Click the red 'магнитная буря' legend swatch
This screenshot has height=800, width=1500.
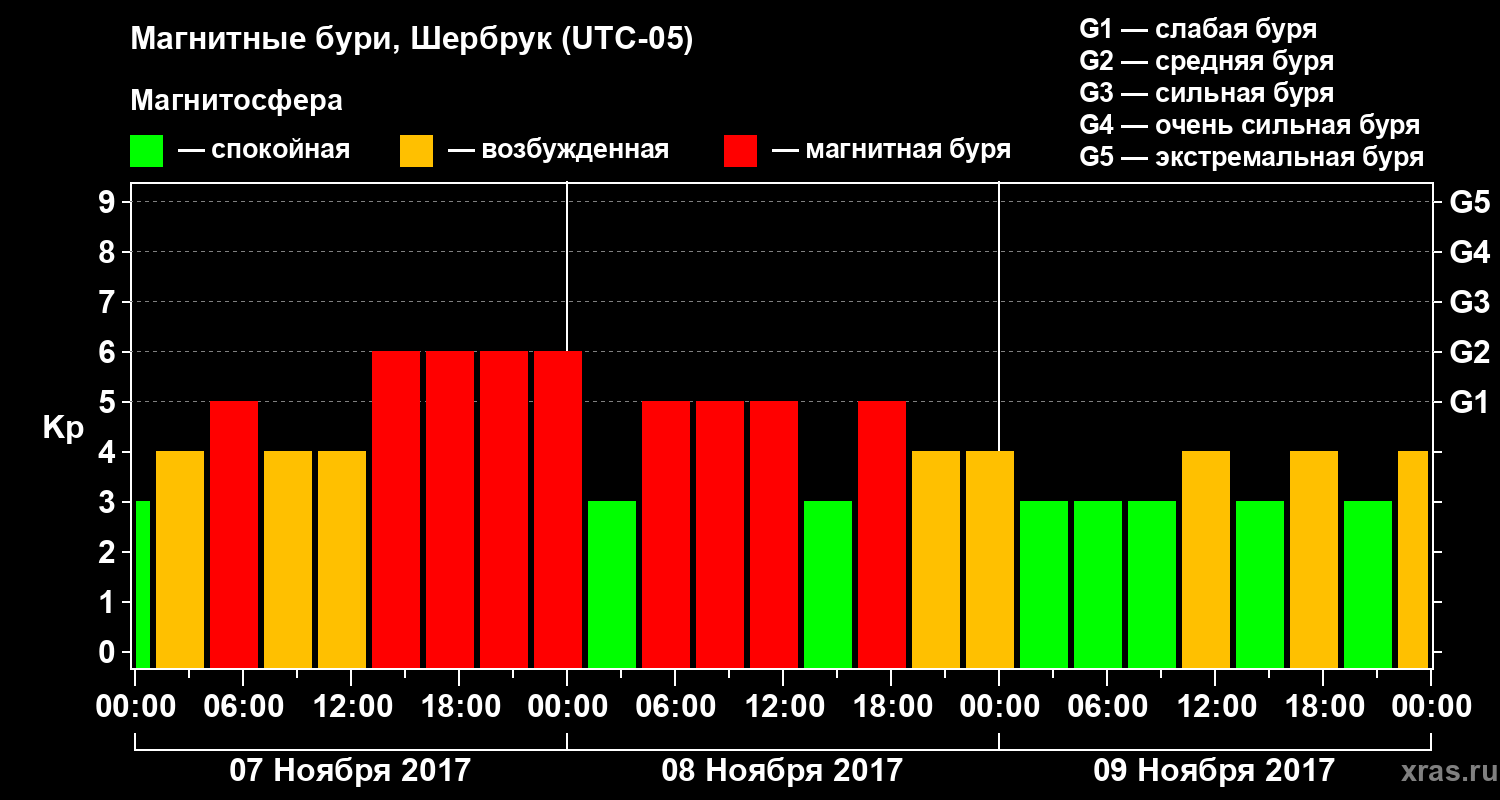740,151
